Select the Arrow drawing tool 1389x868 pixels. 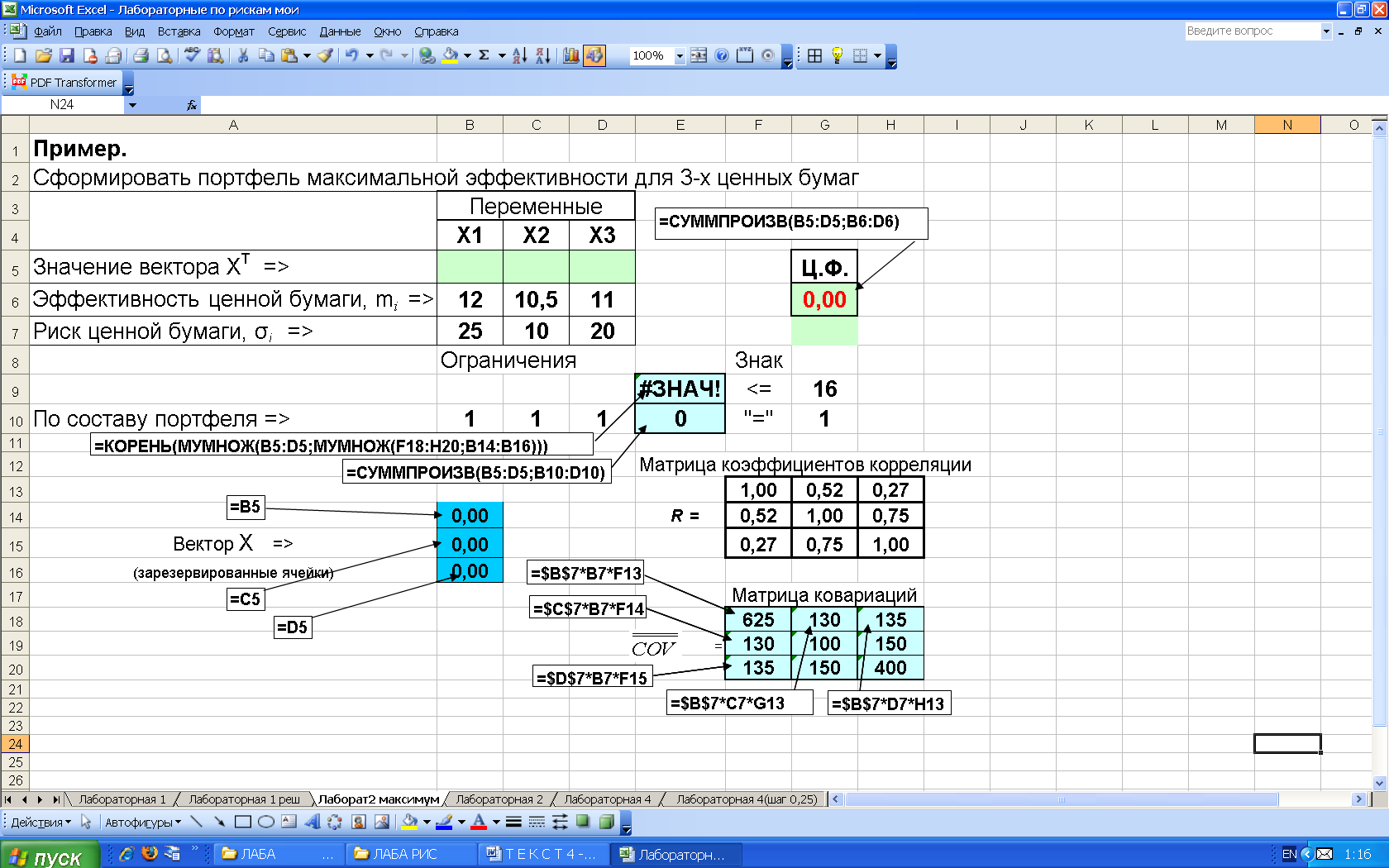tap(219, 822)
